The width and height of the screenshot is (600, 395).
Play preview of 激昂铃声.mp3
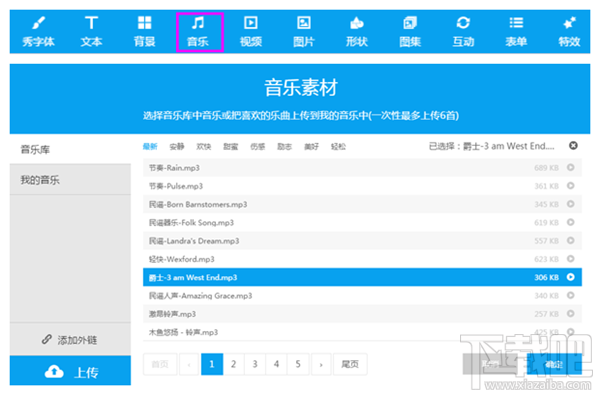571,313
